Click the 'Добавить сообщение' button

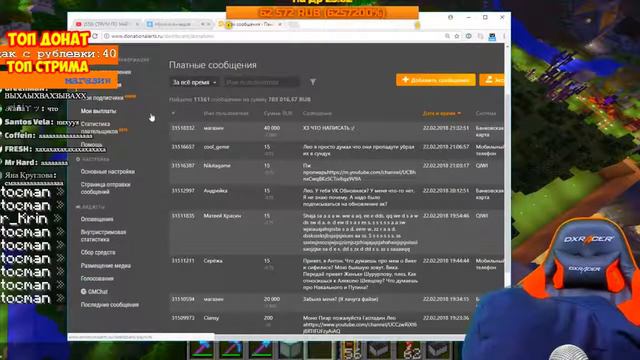436,80
